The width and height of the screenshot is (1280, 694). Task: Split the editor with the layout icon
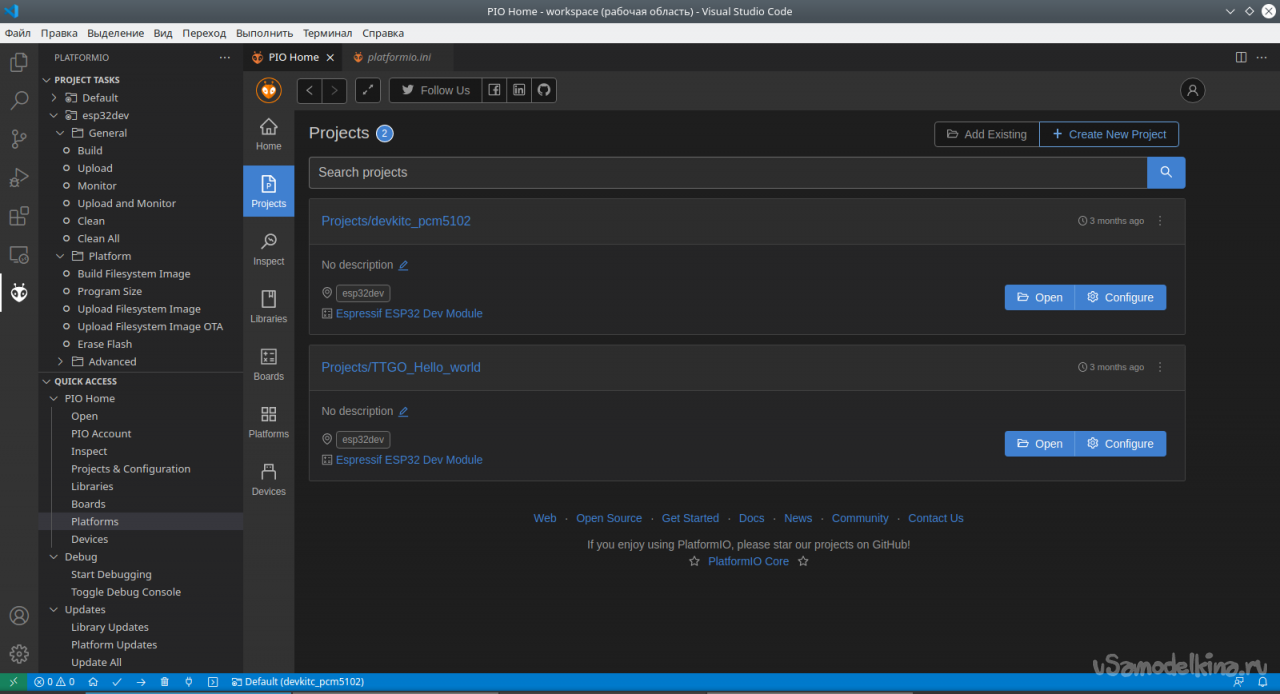[x=1241, y=57]
